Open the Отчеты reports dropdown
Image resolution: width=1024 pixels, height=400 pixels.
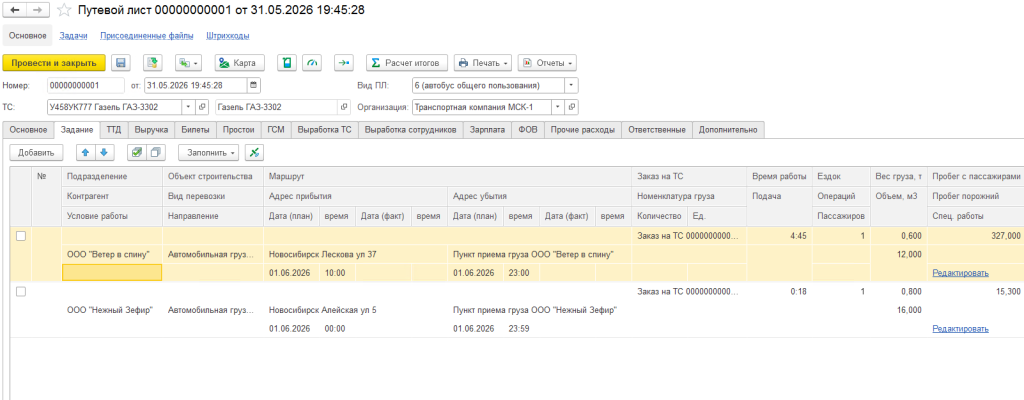coord(547,63)
